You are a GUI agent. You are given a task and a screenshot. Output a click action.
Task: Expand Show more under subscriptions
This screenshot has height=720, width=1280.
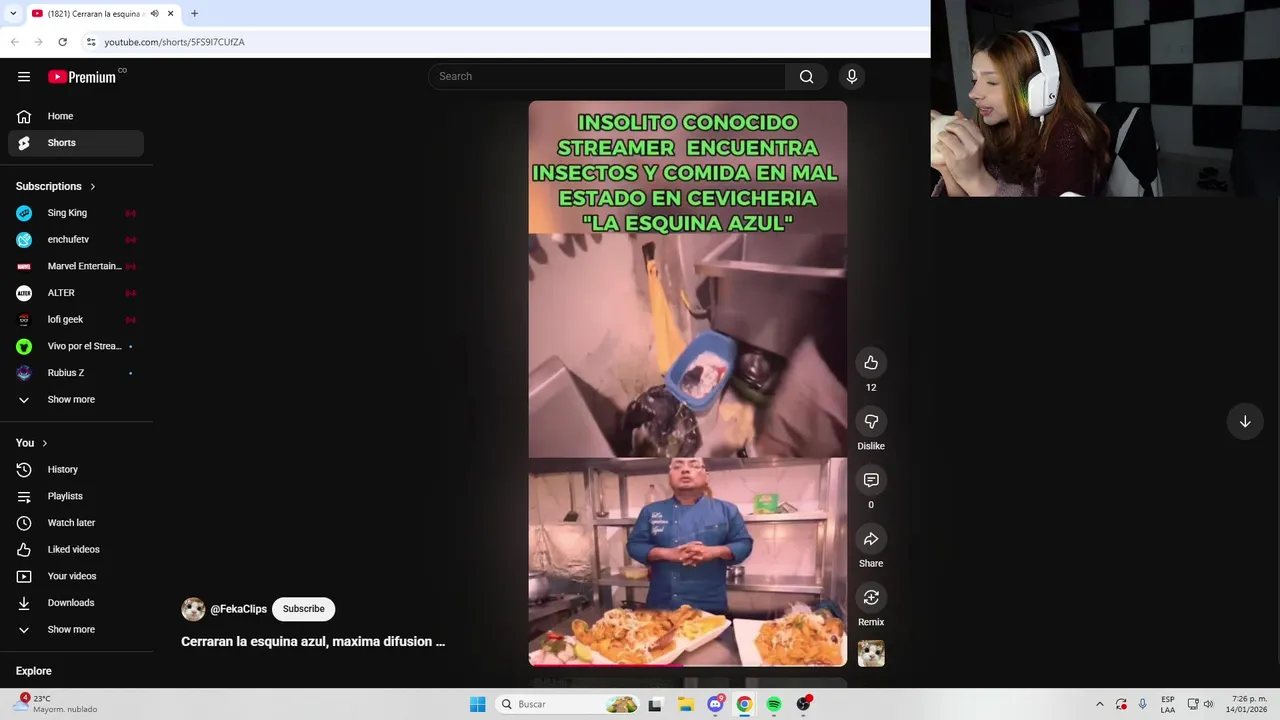tap(76, 400)
